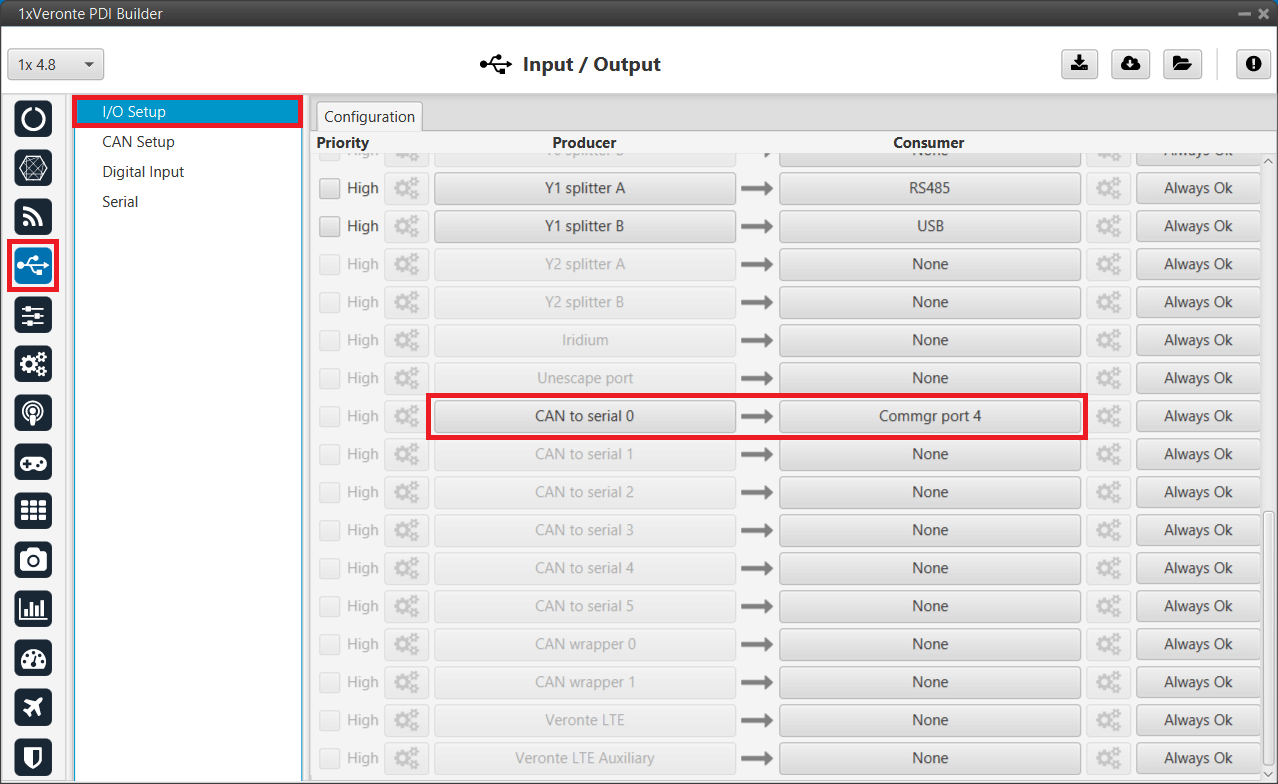Switch to the Configuration tab
This screenshot has height=784, width=1278.
click(x=369, y=117)
